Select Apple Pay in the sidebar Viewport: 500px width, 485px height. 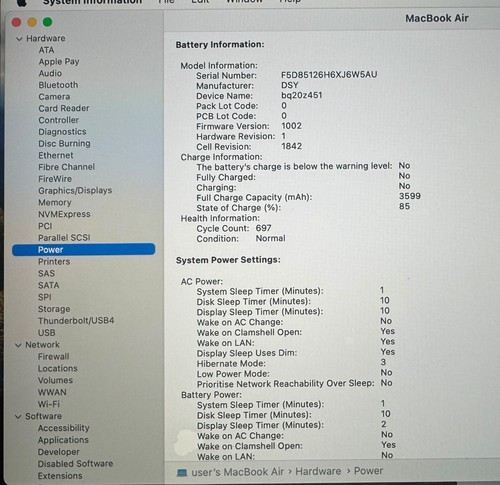tap(59, 62)
